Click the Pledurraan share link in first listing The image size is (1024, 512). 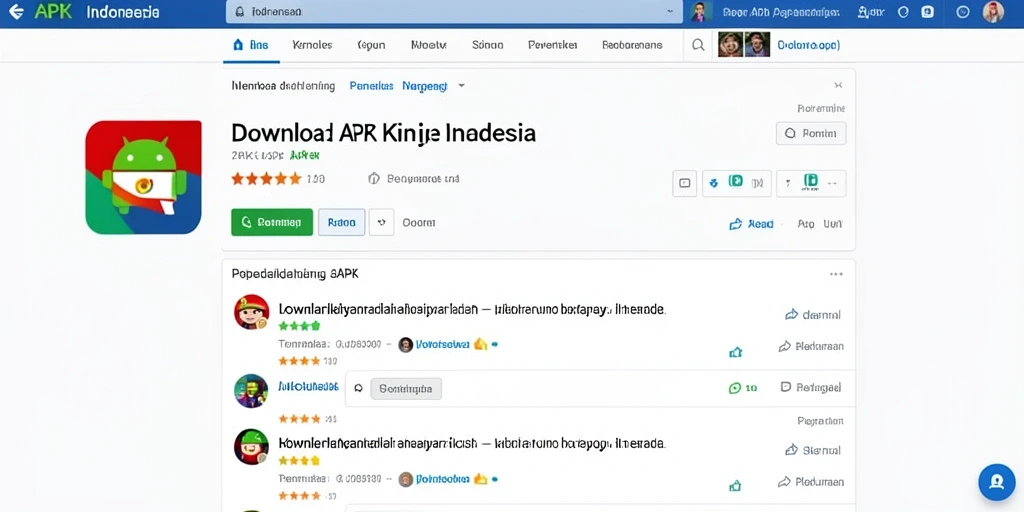tap(811, 346)
